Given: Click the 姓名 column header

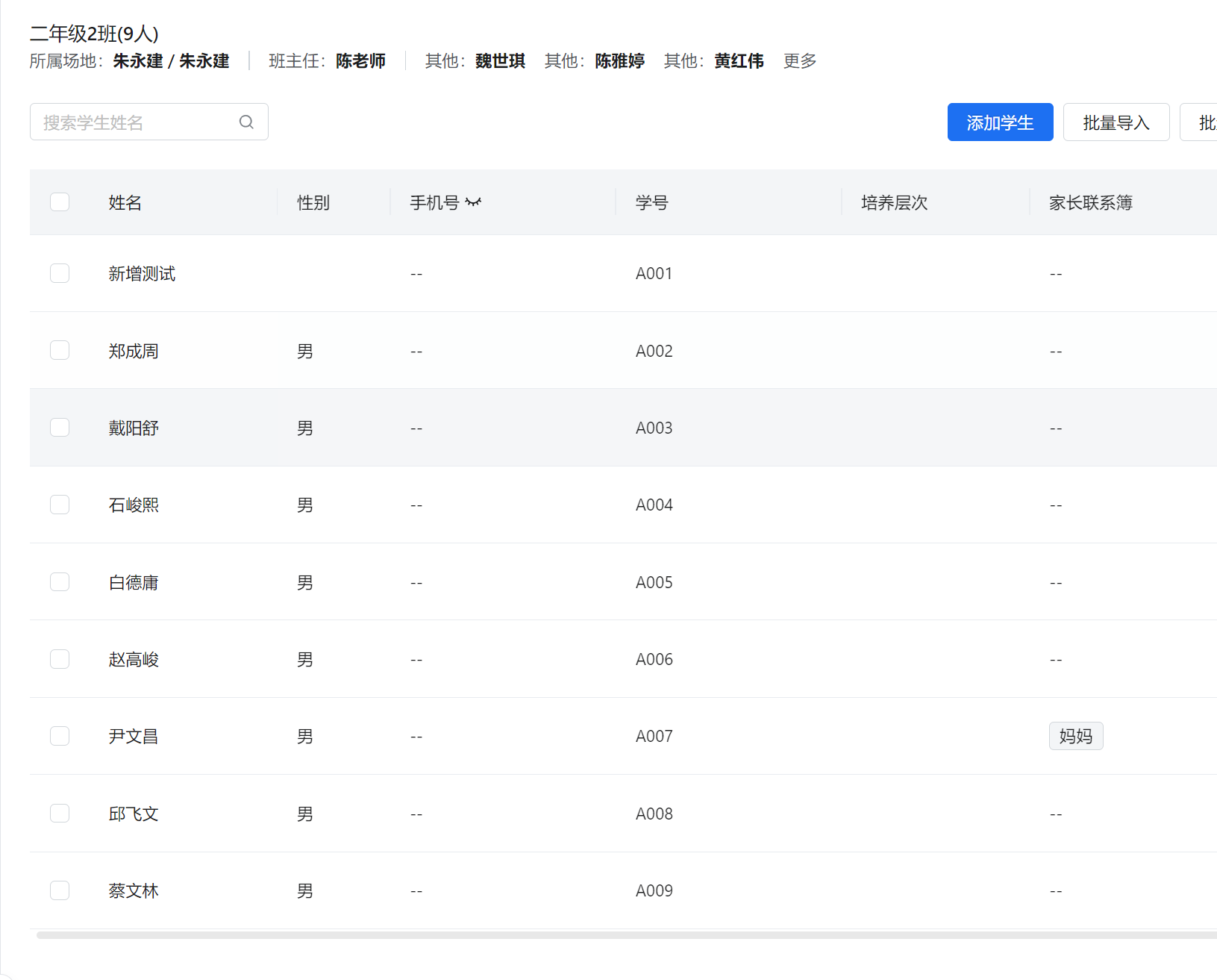Looking at the screenshot, I should pyautogui.click(x=125, y=202).
